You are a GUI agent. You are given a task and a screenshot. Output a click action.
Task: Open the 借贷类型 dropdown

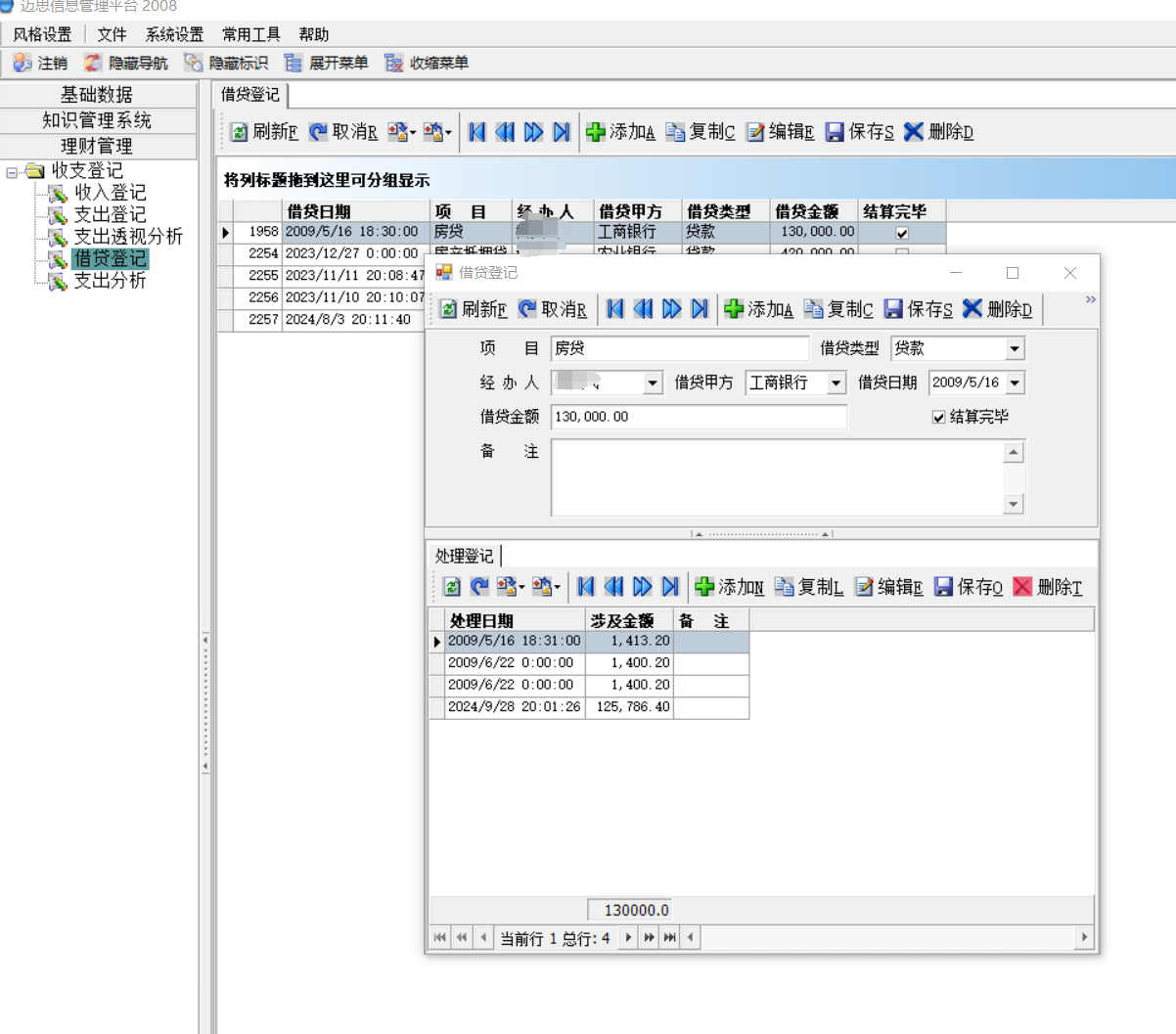point(1015,349)
